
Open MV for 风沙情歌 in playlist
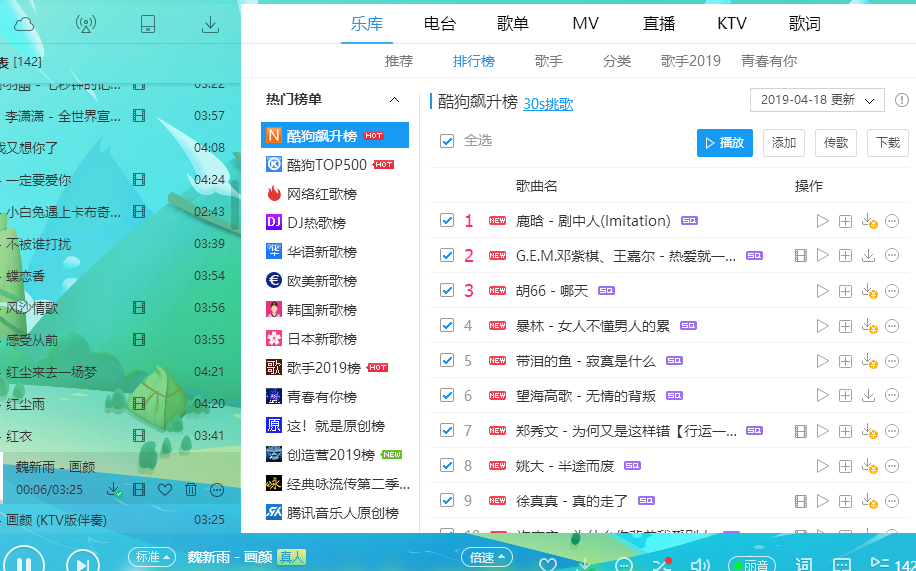click(139, 307)
